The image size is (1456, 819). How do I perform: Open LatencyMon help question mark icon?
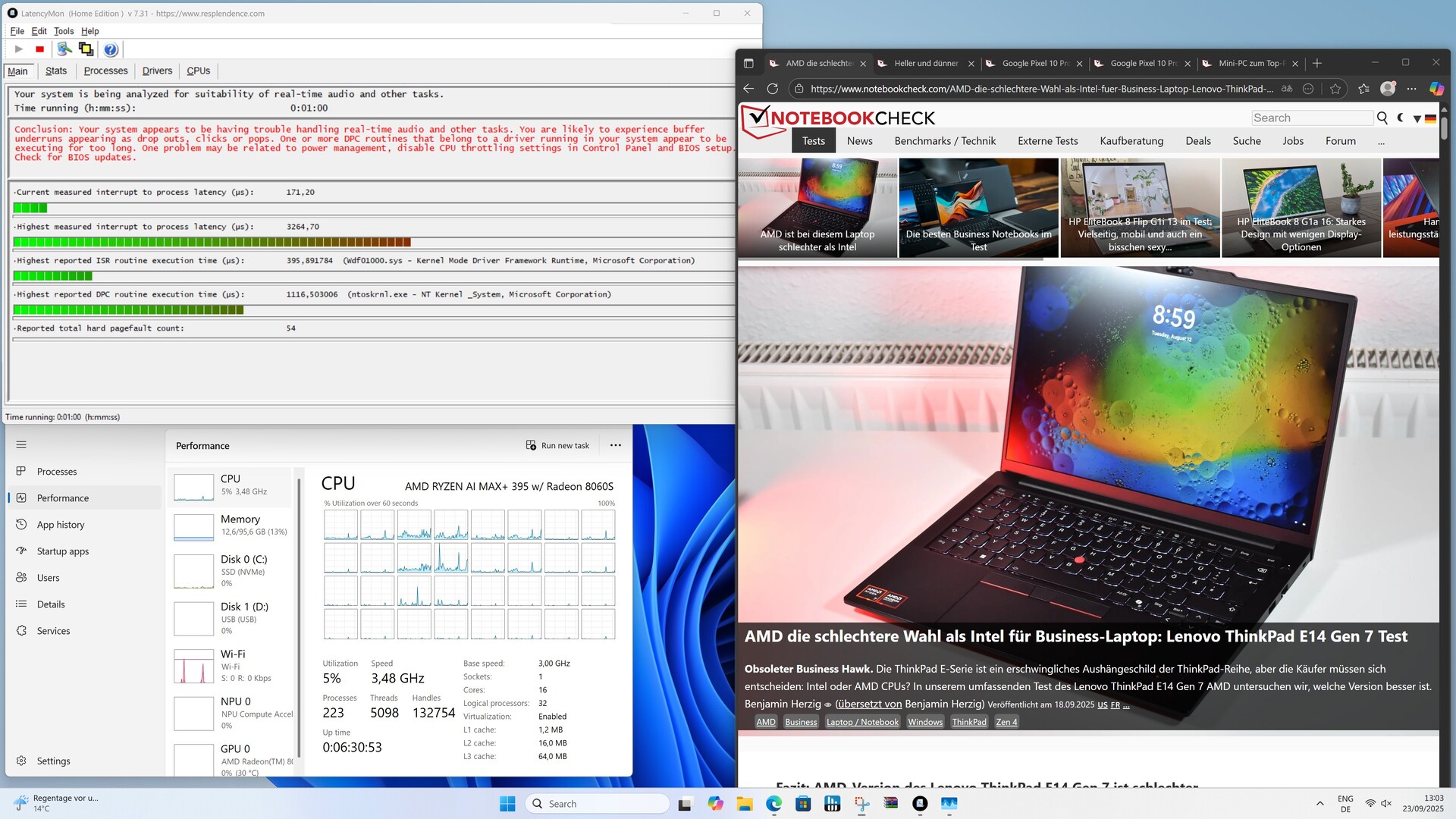(x=111, y=49)
